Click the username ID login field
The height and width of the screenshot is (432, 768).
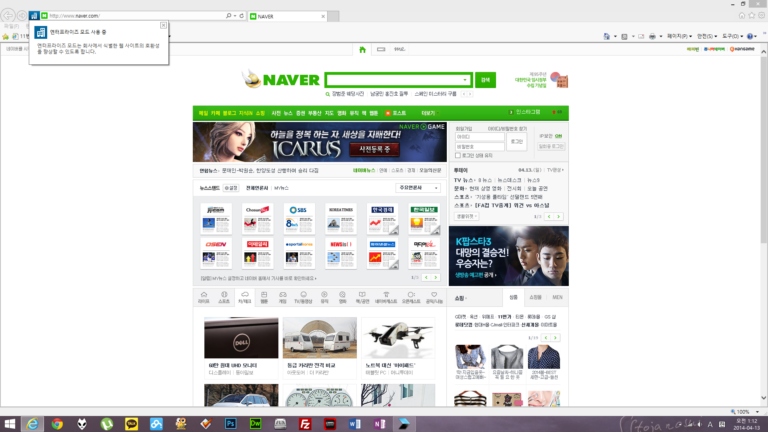click(x=479, y=137)
